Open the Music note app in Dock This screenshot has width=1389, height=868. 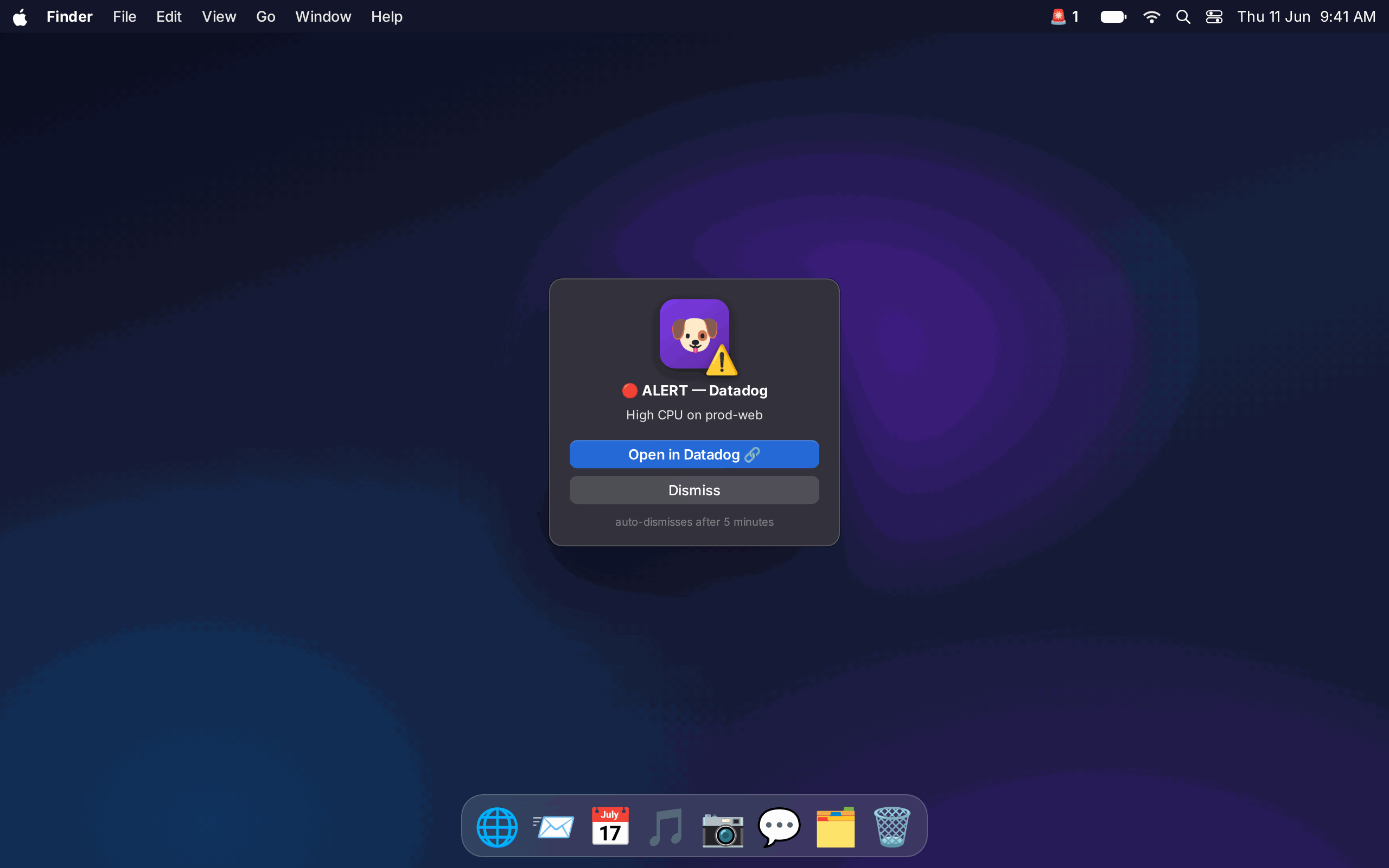[666, 827]
